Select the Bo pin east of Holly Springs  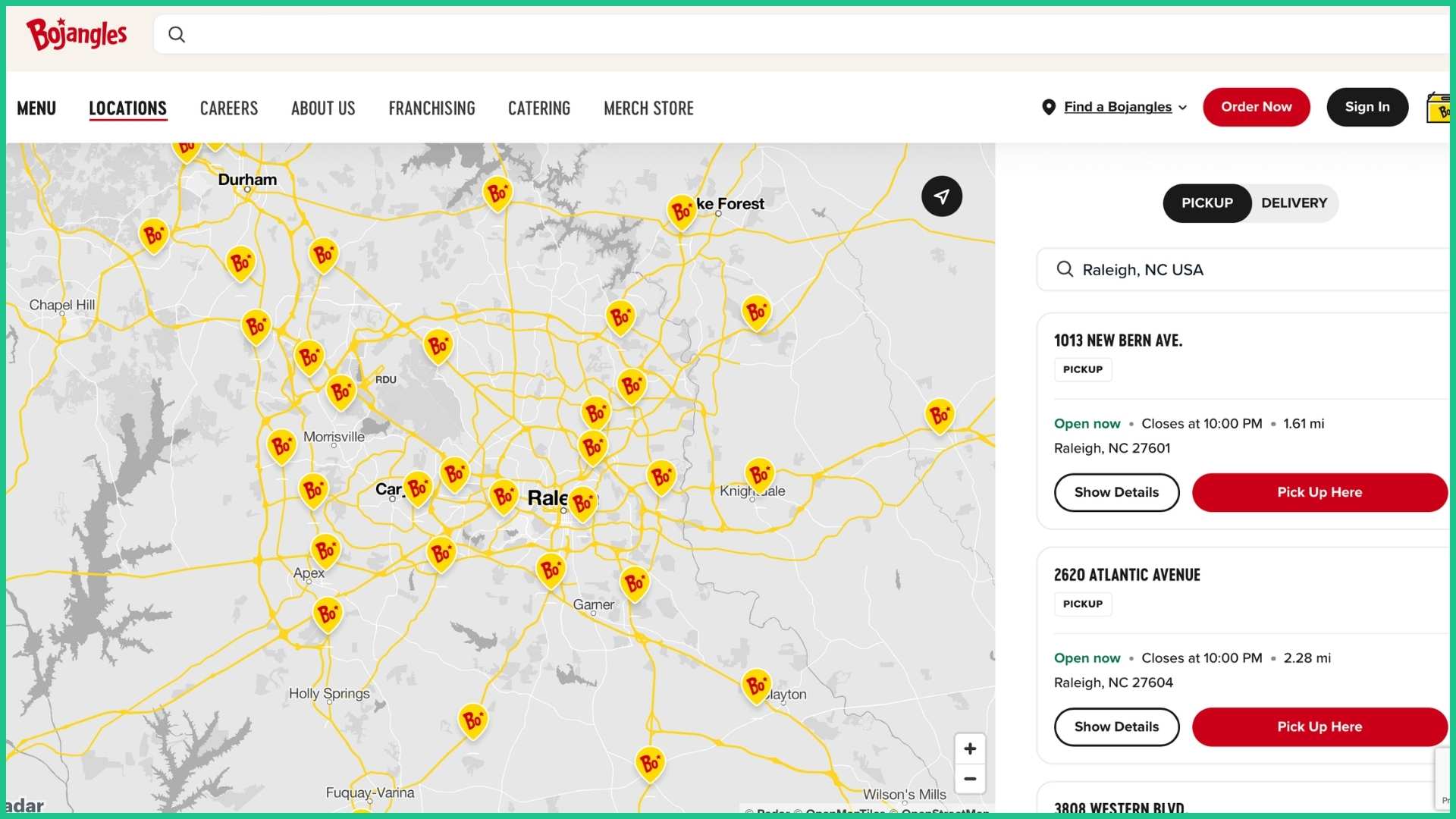(x=473, y=720)
